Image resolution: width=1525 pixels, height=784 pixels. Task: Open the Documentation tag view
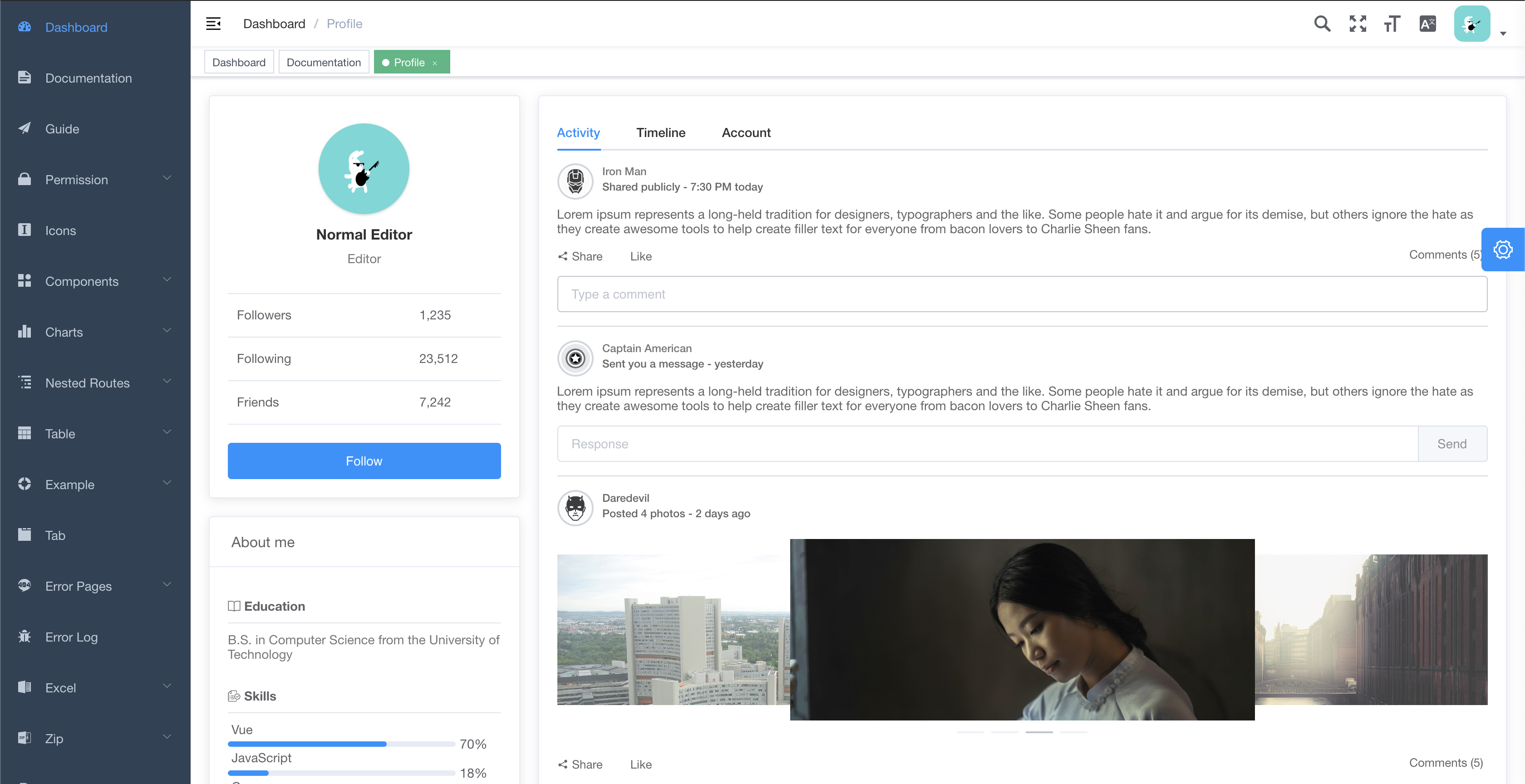324,62
